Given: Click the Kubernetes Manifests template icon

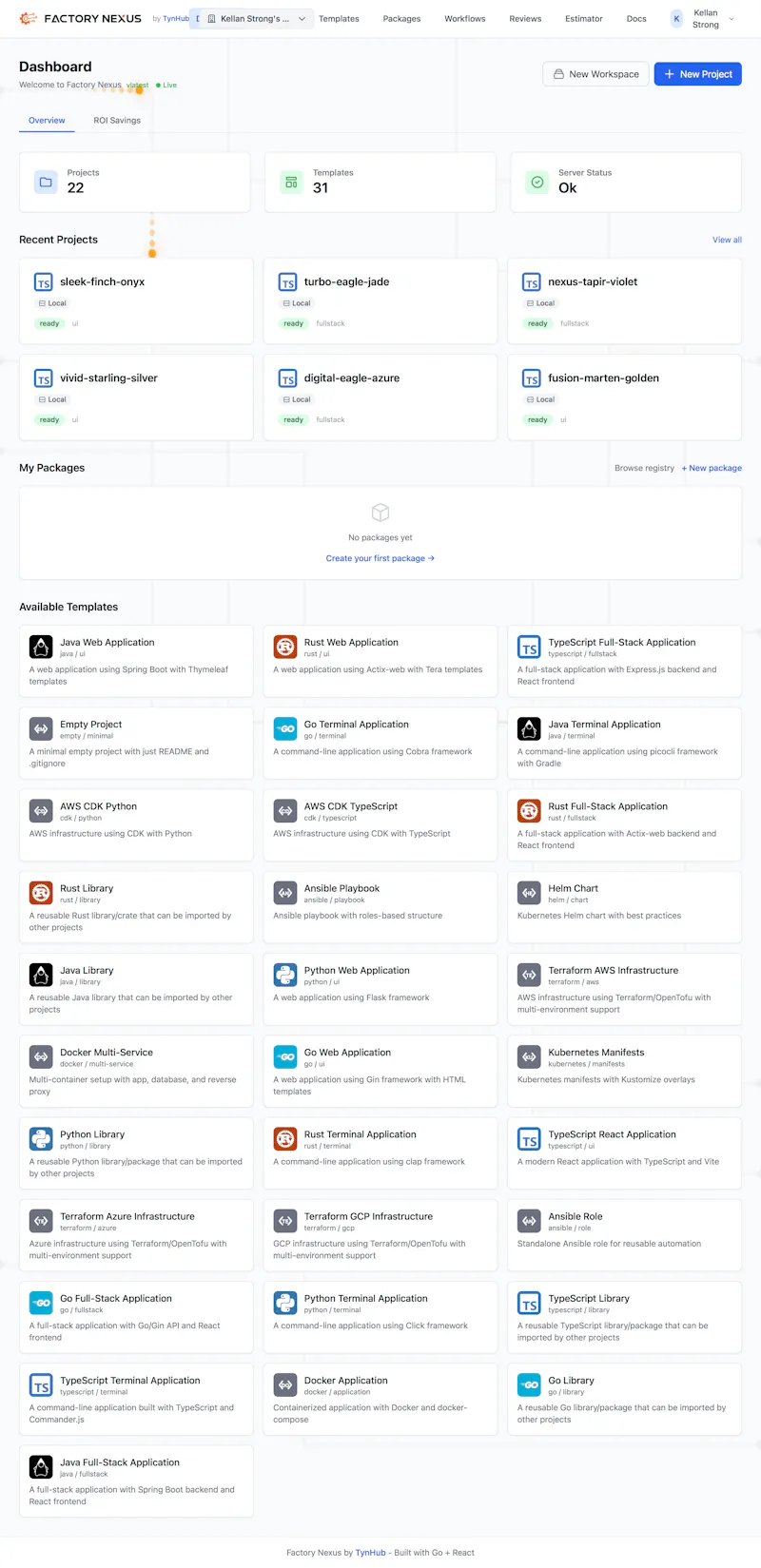Looking at the screenshot, I should pos(529,1057).
